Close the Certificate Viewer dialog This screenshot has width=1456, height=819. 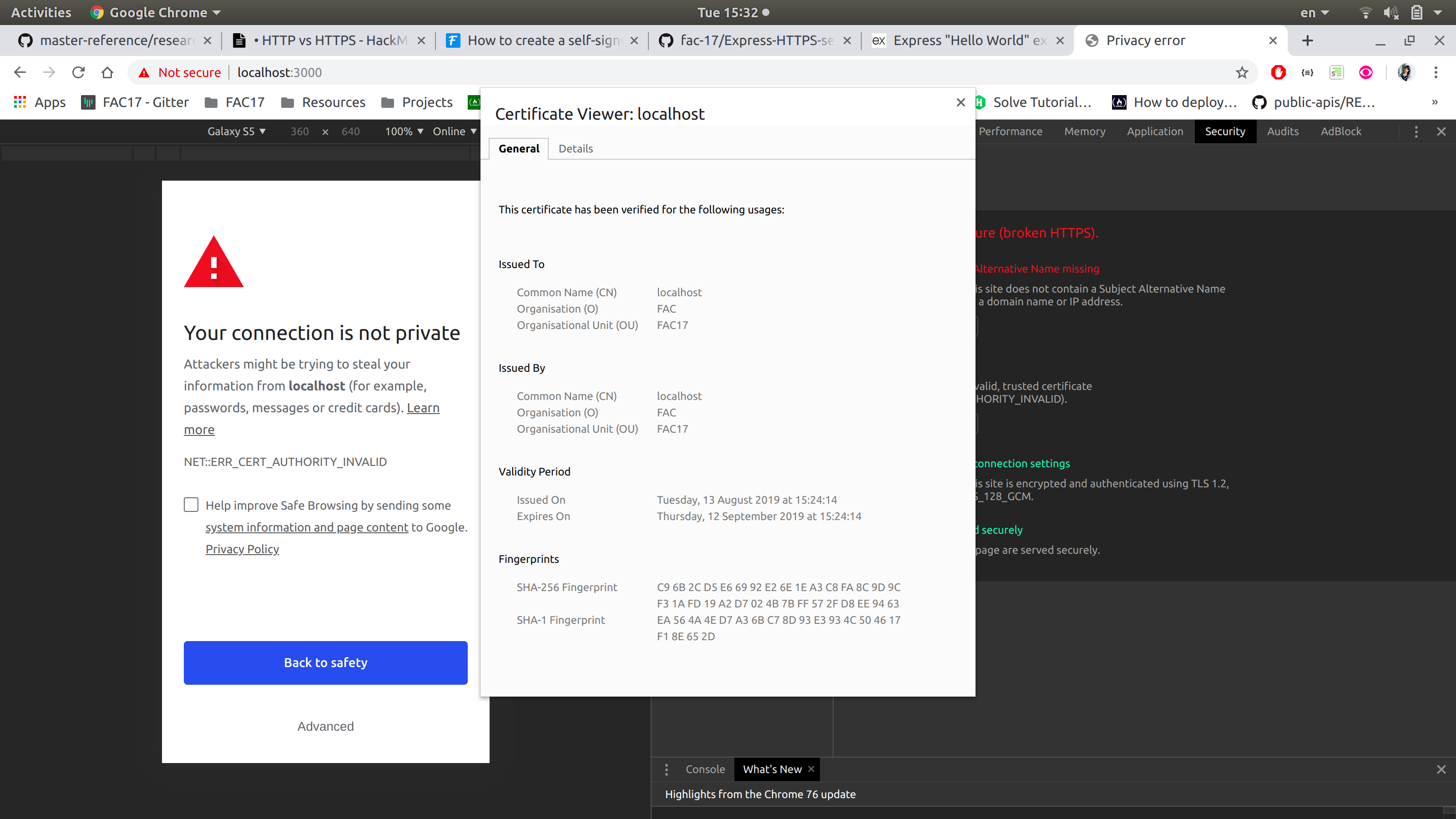(961, 102)
